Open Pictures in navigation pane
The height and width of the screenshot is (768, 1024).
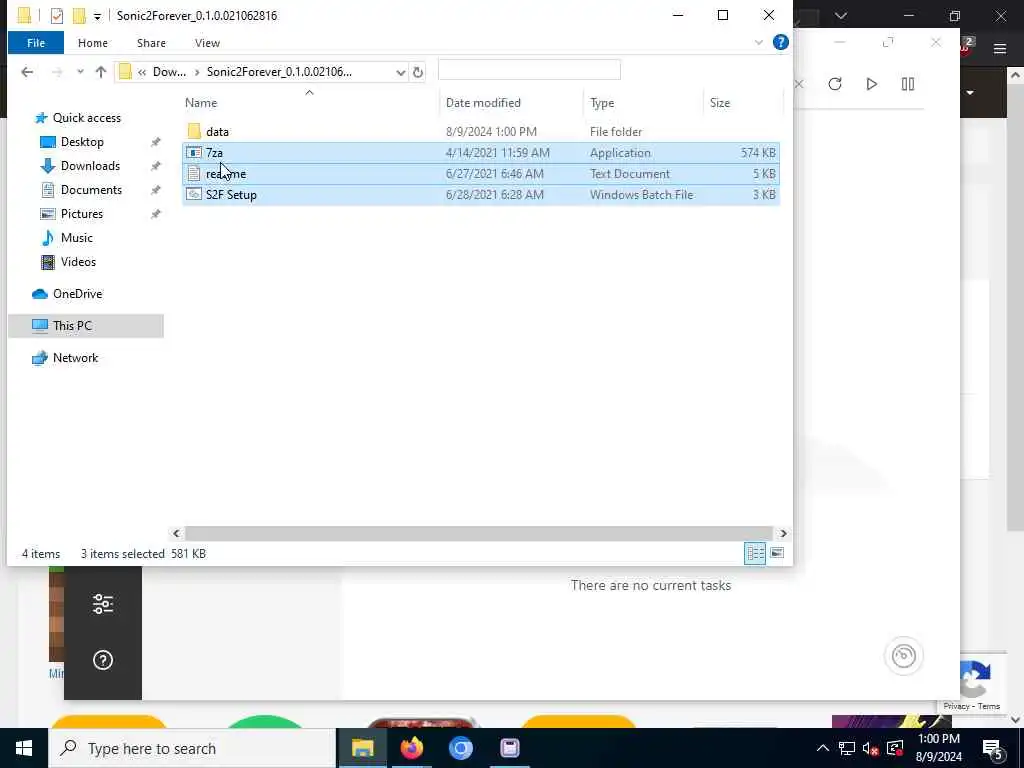pyautogui.click(x=82, y=214)
